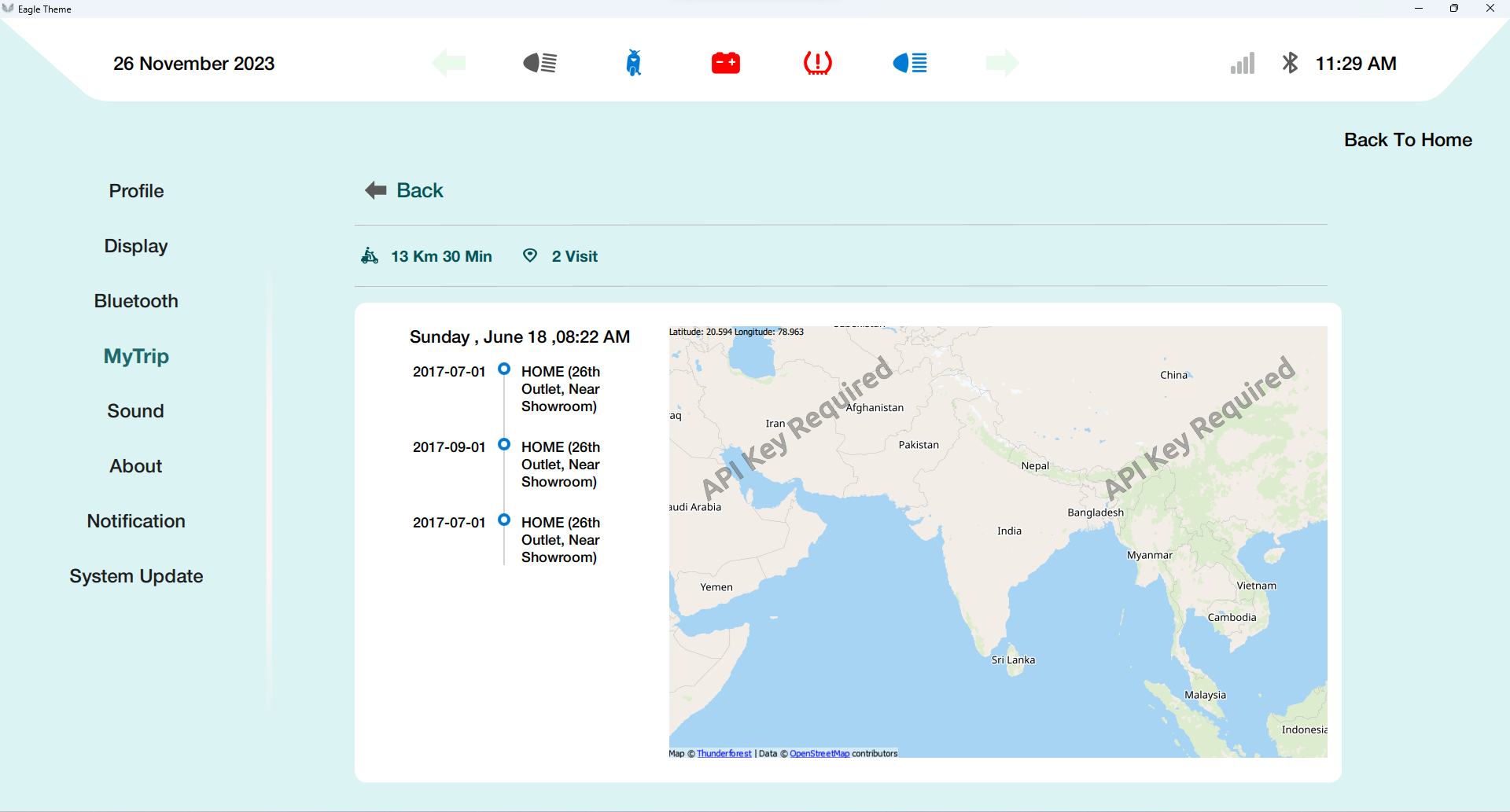Image resolution: width=1510 pixels, height=812 pixels.
Task: Select the 2017-09-01 trip stop marker
Action: 504,444
